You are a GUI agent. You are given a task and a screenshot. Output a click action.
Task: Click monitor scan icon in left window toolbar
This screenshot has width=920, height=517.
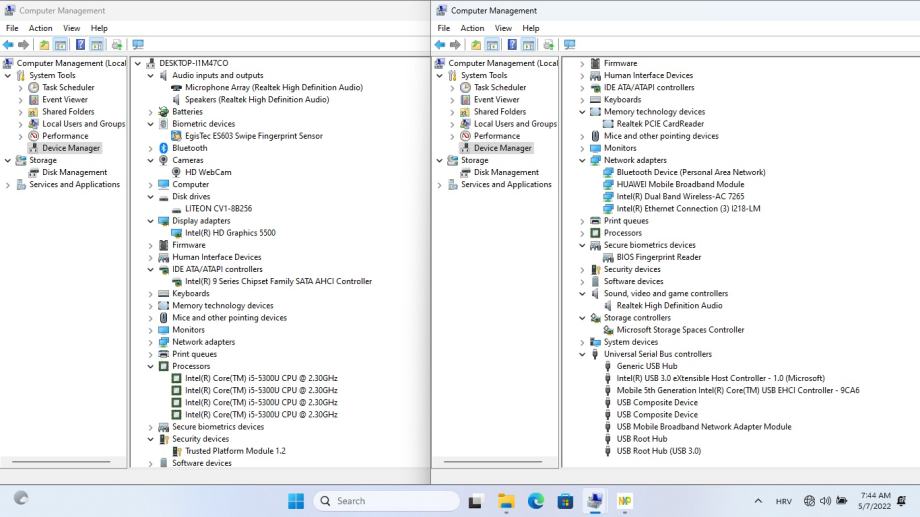138,45
